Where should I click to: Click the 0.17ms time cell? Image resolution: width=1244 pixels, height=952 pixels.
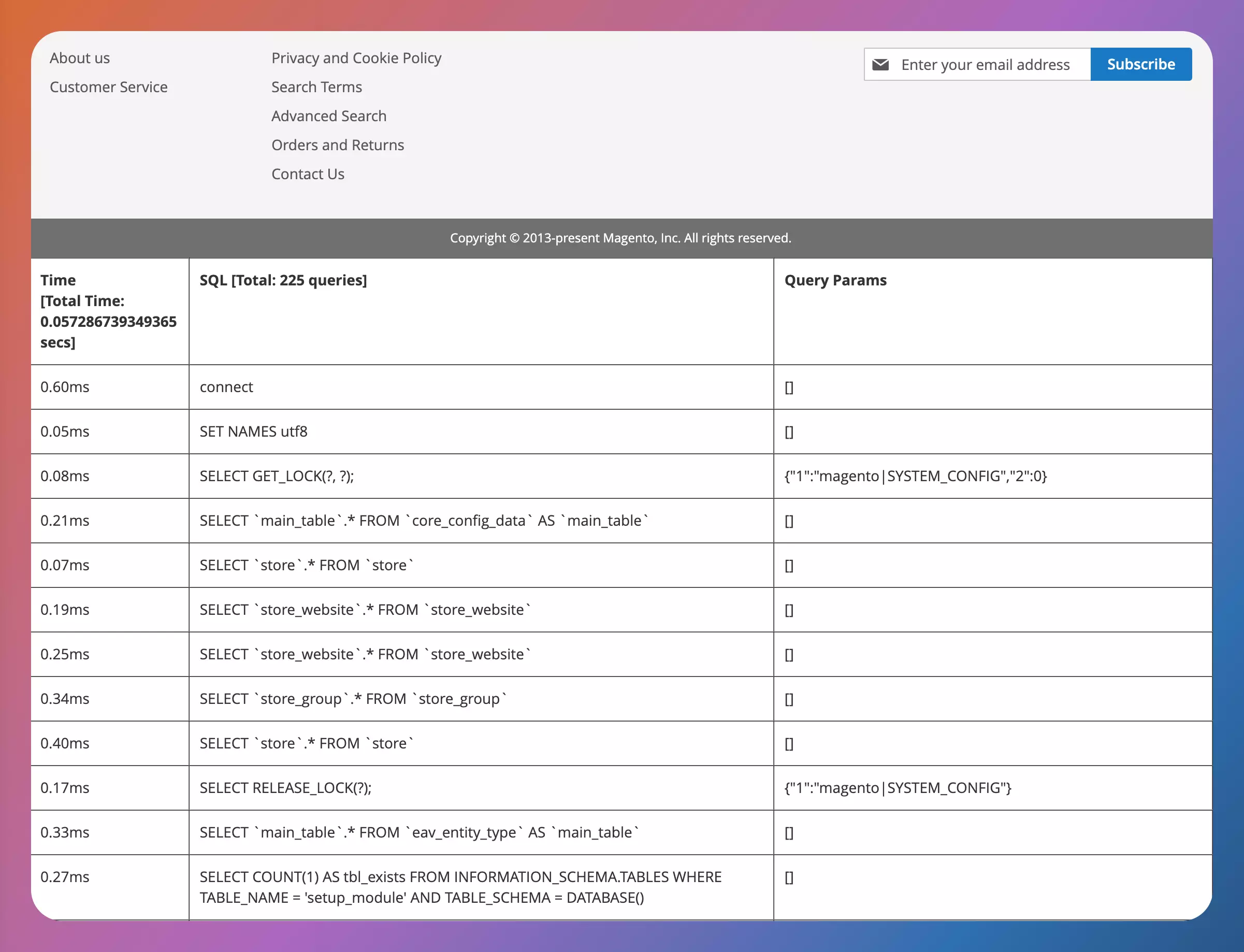(110, 788)
